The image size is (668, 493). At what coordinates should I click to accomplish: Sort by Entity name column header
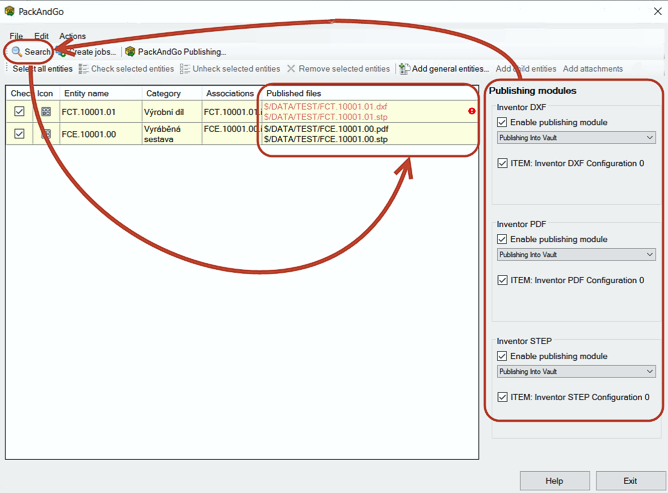pyautogui.click(x=101, y=93)
